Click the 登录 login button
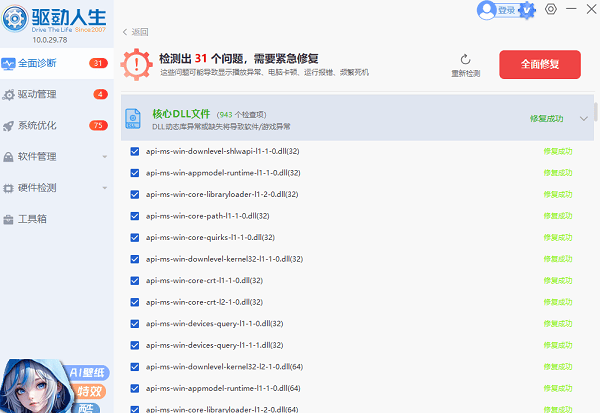 [x=506, y=11]
